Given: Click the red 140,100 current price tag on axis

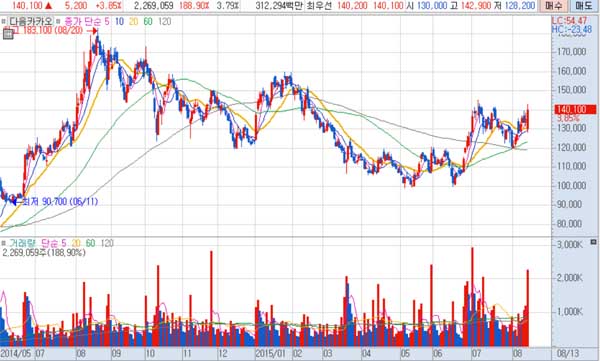Looking at the screenshot, I should [576, 109].
